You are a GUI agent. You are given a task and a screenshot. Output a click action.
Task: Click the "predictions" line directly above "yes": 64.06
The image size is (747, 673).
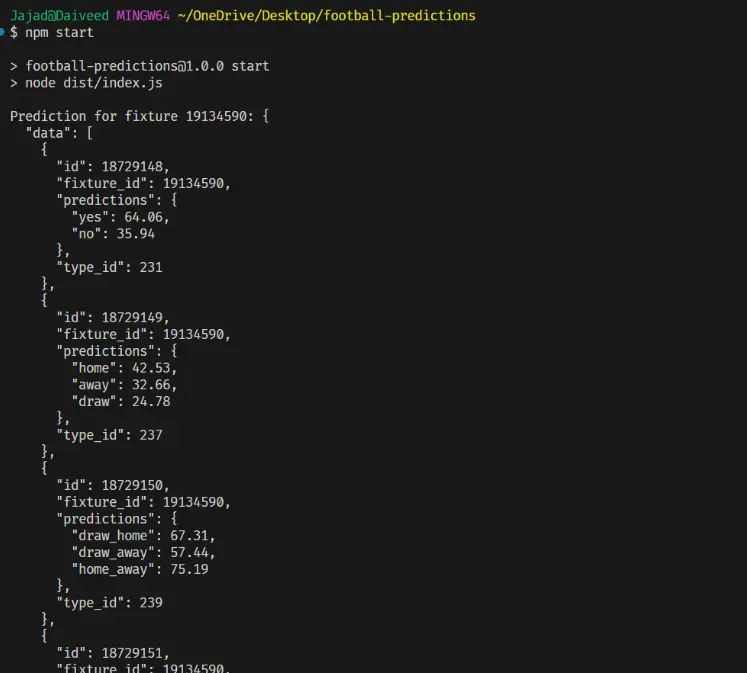[x=117, y=200]
